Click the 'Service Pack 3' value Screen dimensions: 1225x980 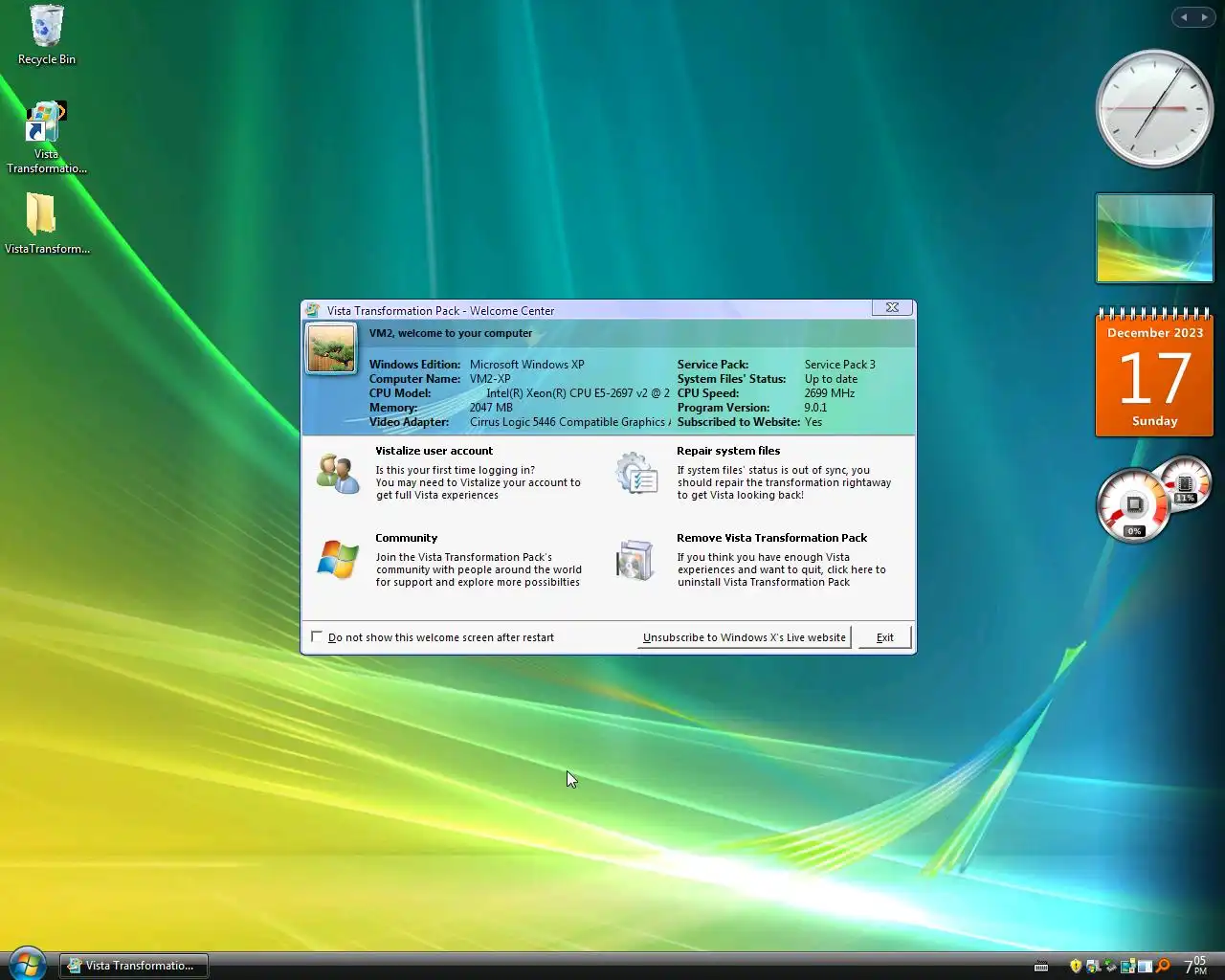coord(839,365)
